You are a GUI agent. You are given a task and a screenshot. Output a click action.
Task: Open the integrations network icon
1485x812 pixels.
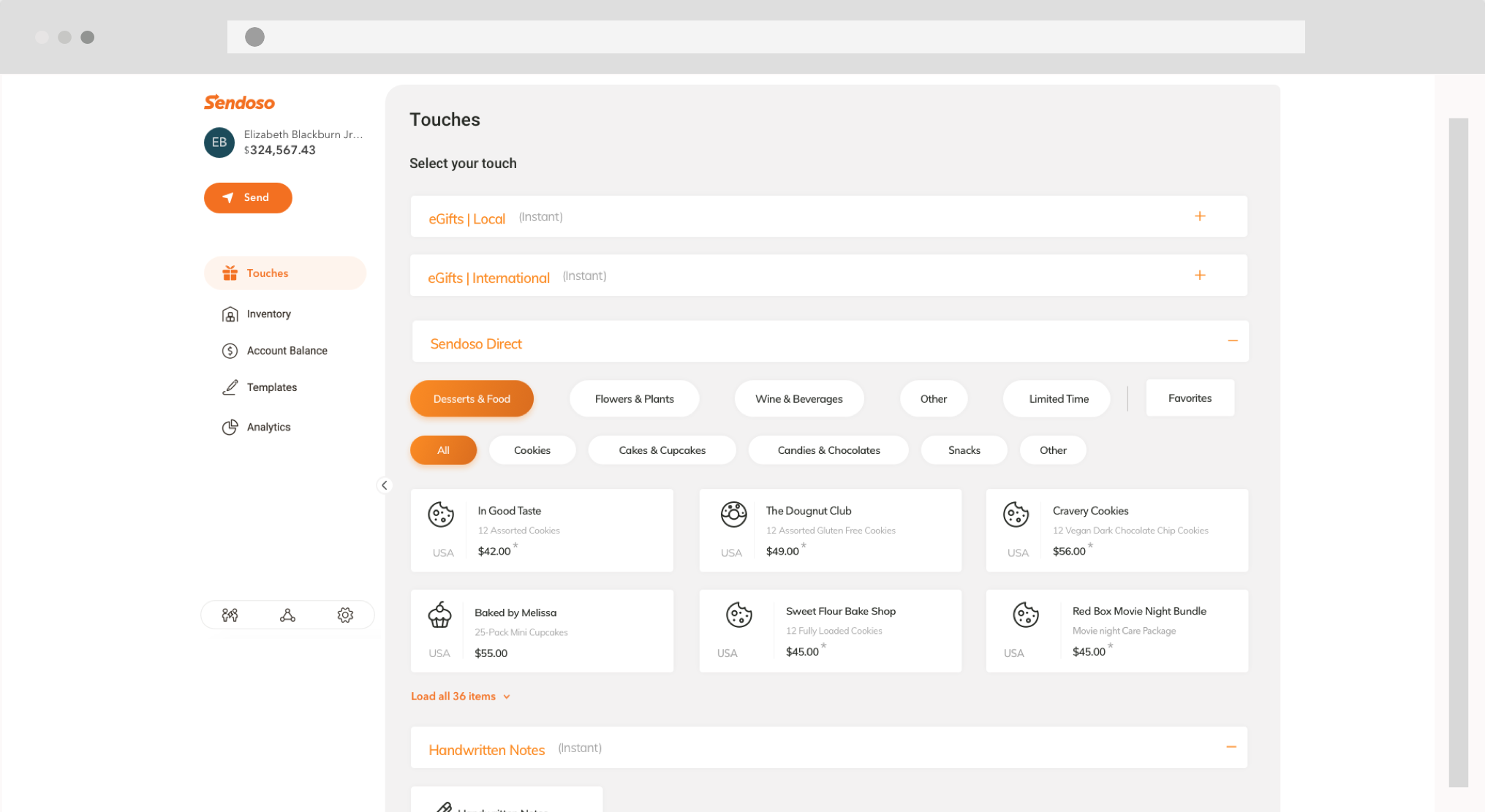click(x=287, y=615)
